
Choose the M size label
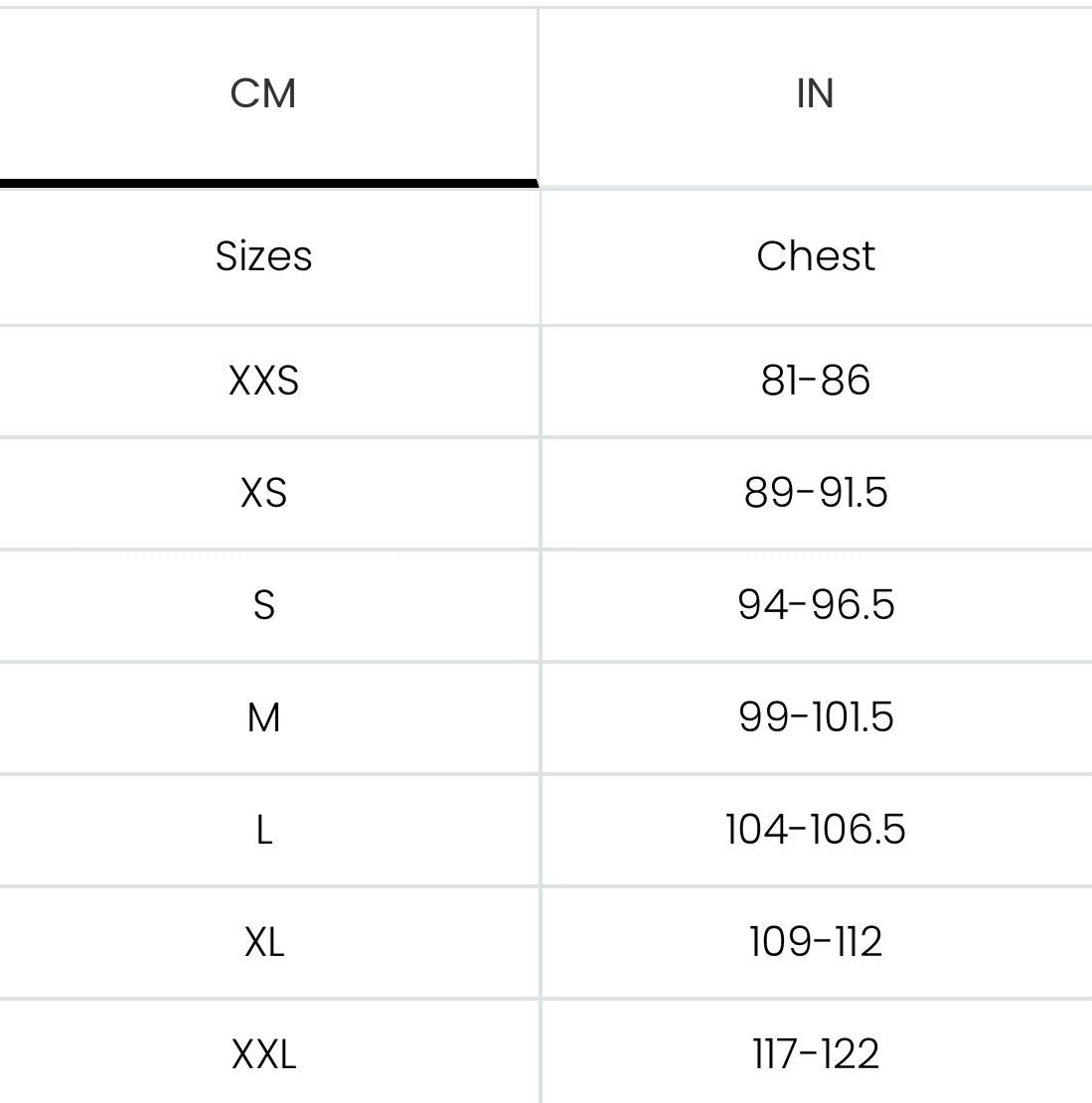coord(263,717)
